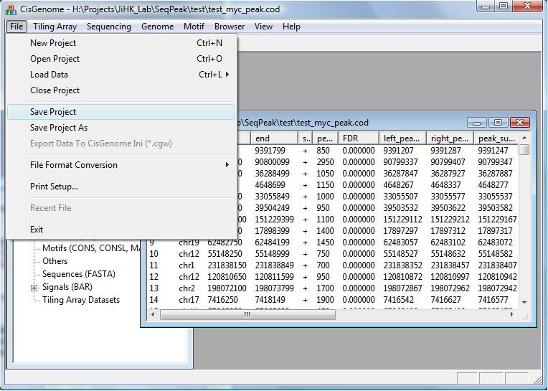This screenshot has height=391, width=548.
Task: Click resize grip of child window
Action: coord(525,316)
